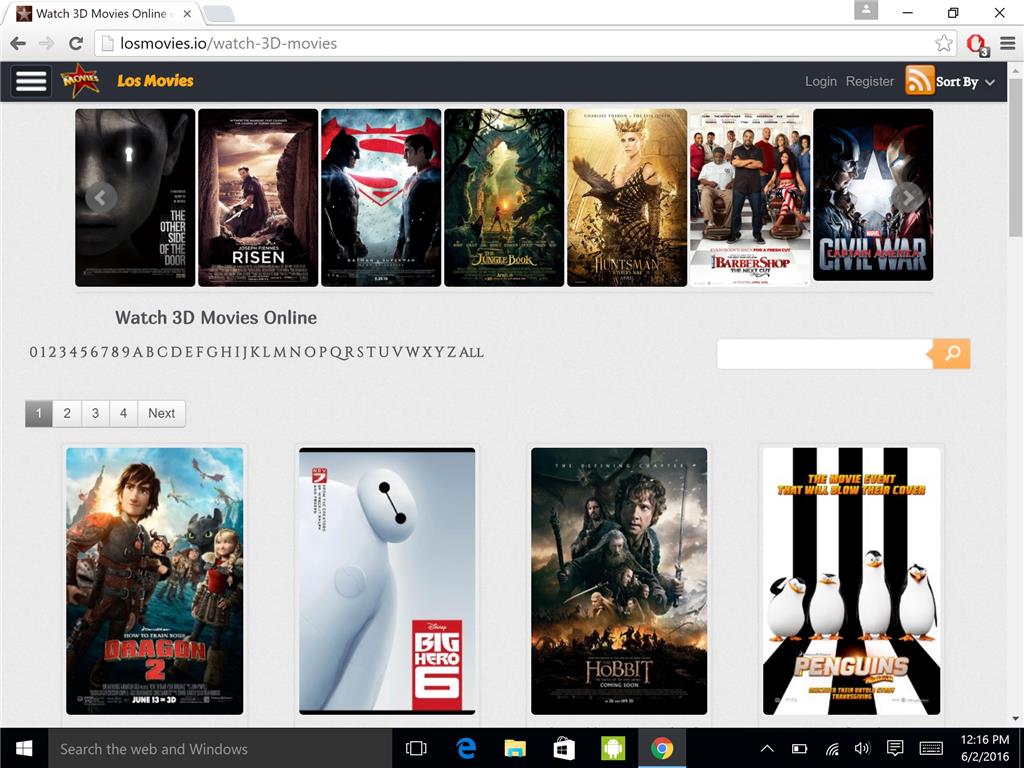Viewport: 1024px width, 768px height.
Task: Click the orange search magnifier button
Action: coord(952,353)
